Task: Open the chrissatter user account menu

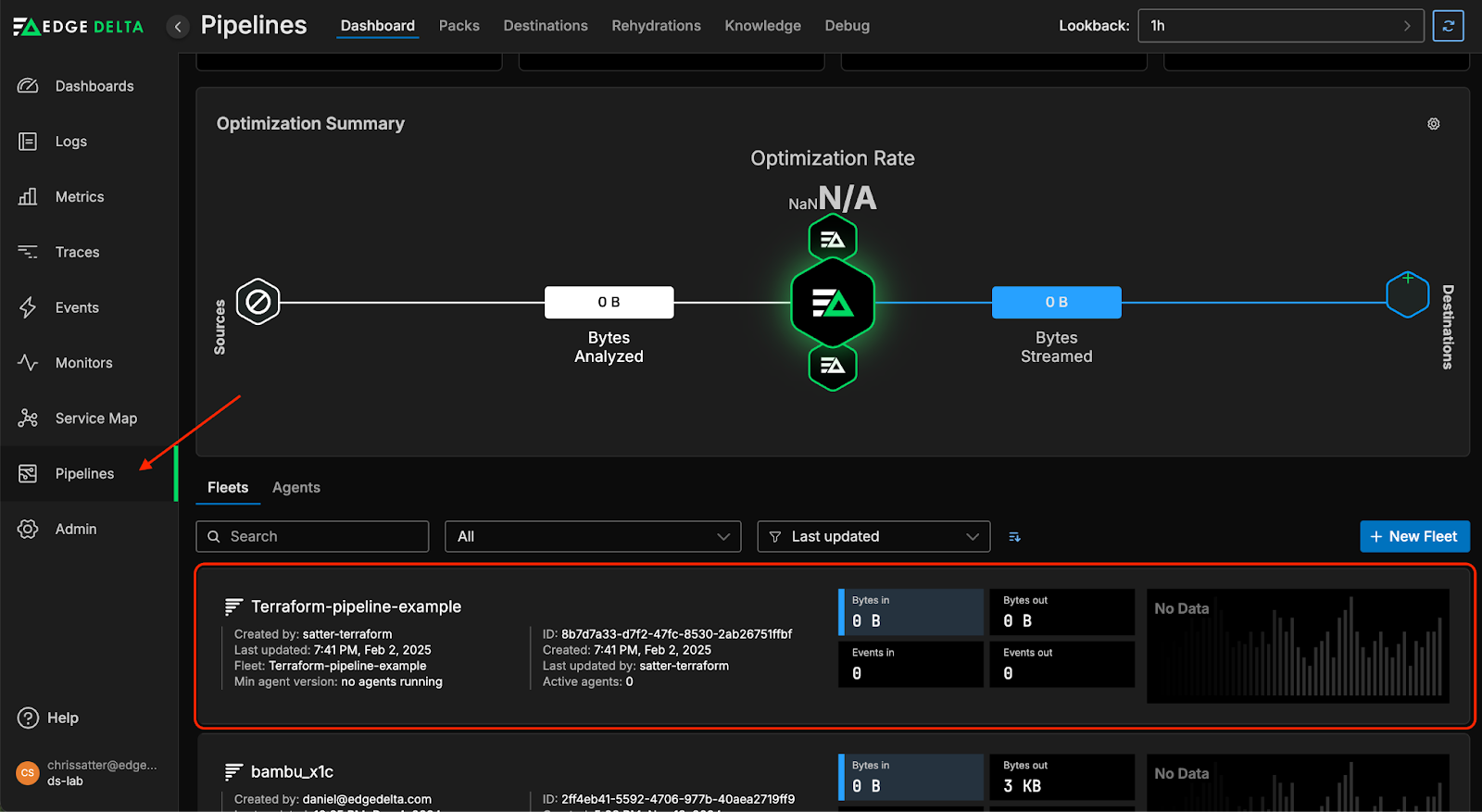Action: (x=88, y=772)
